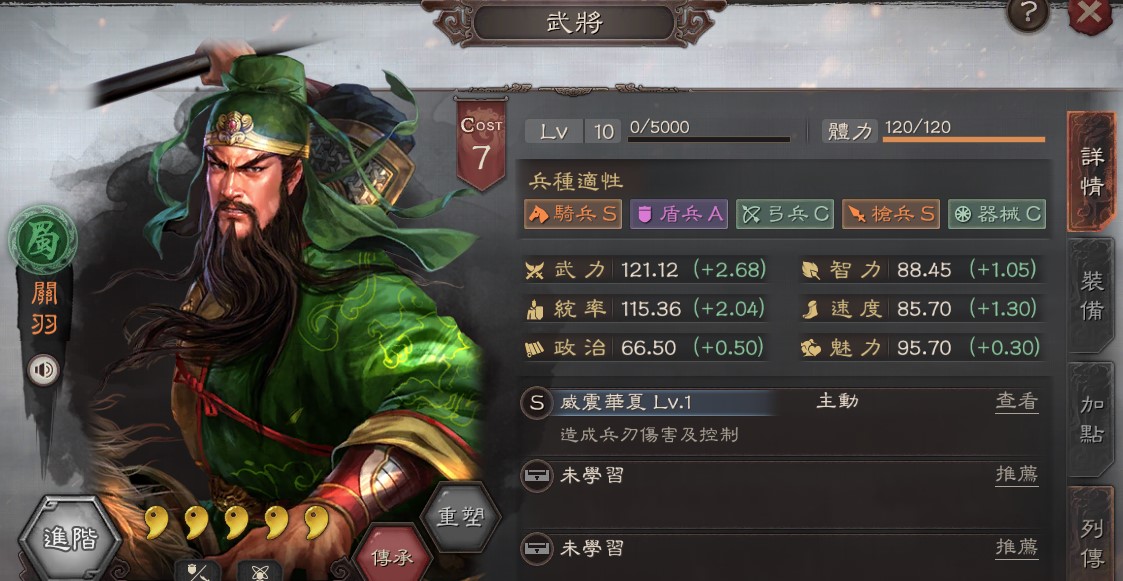1123x581 pixels.
Task: Click the 體力 stamina progress bar
Action: click(x=963, y=139)
